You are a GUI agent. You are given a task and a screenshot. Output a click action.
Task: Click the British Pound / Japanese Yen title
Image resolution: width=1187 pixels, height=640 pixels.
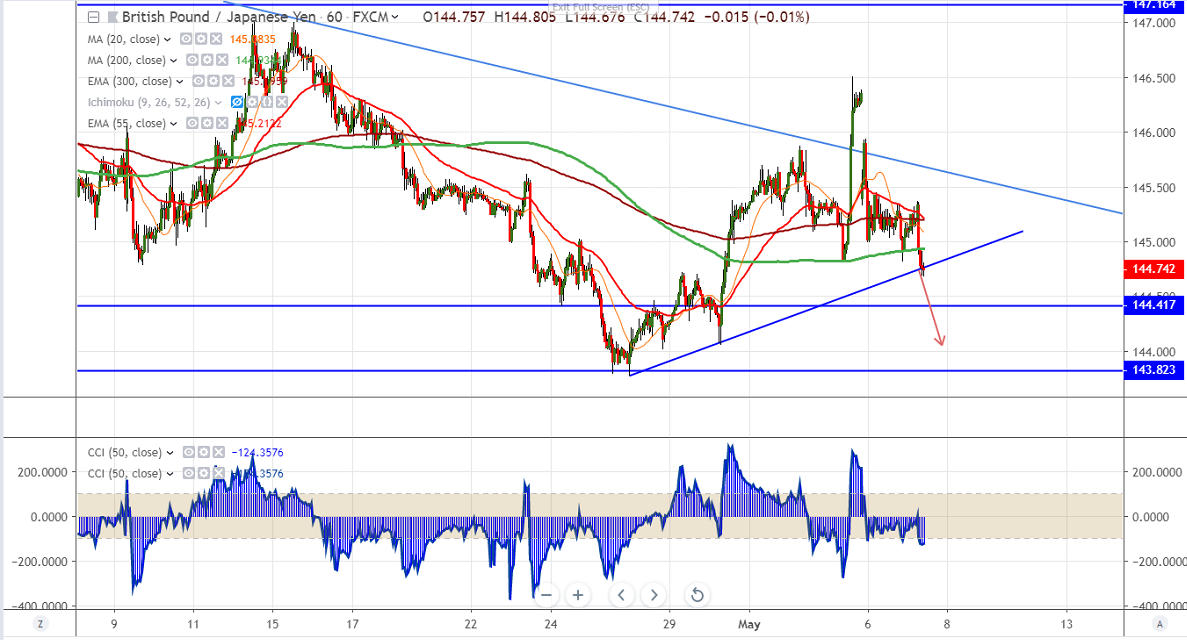(219, 17)
